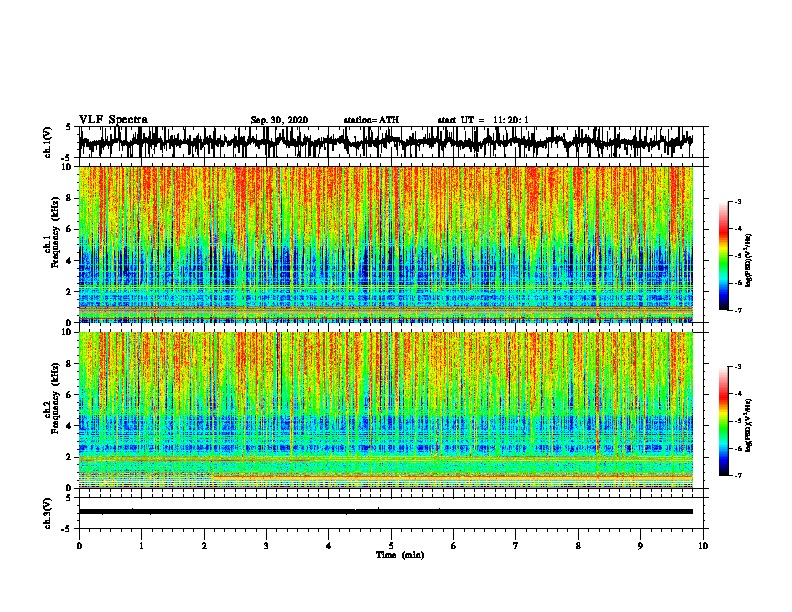Click time axis tick label "9"
The width and height of the screenshot is (792, 612).
(640, 545)
